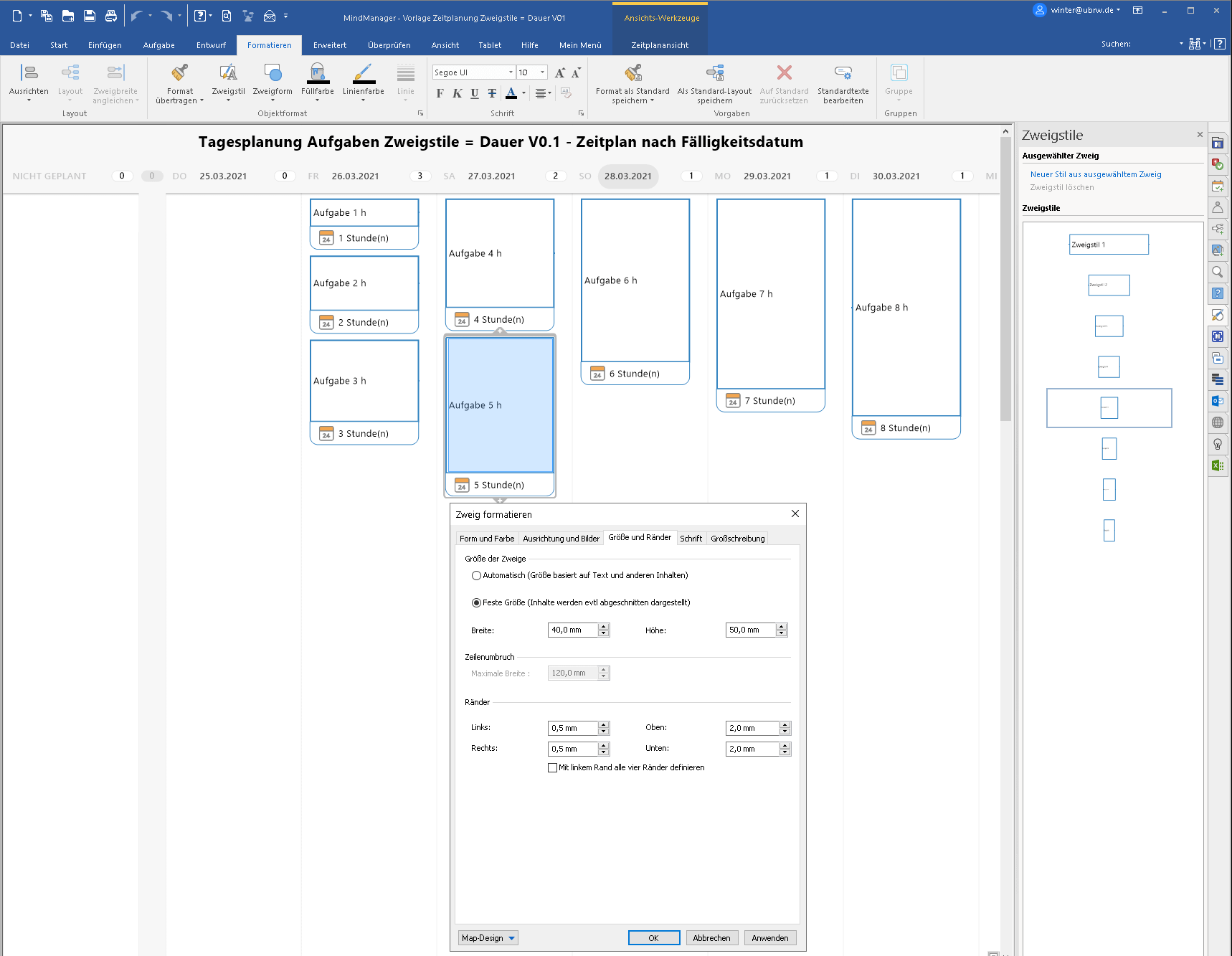
Task: Switch to the Ansicht ribbon tab
Action: (445, 45)
